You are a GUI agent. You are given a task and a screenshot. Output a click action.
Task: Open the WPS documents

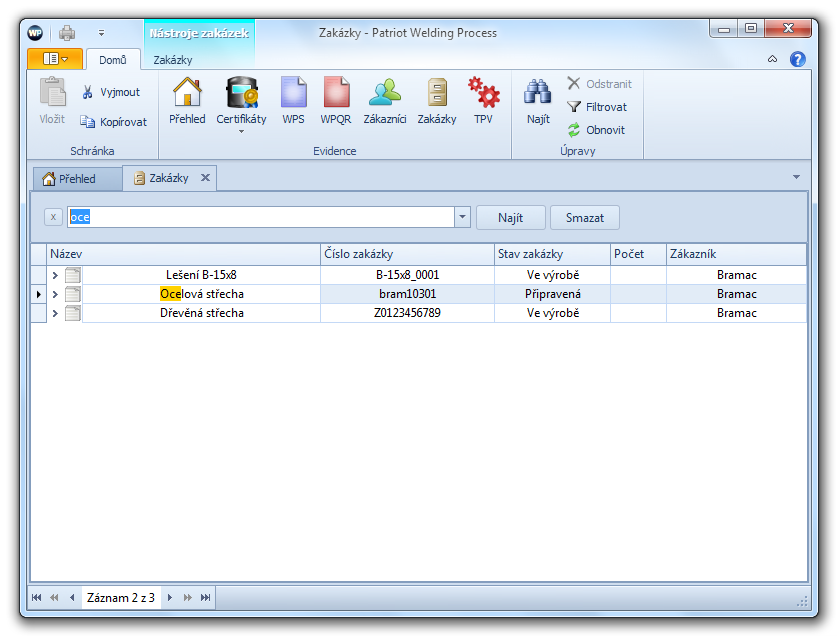tap(293, 102)
